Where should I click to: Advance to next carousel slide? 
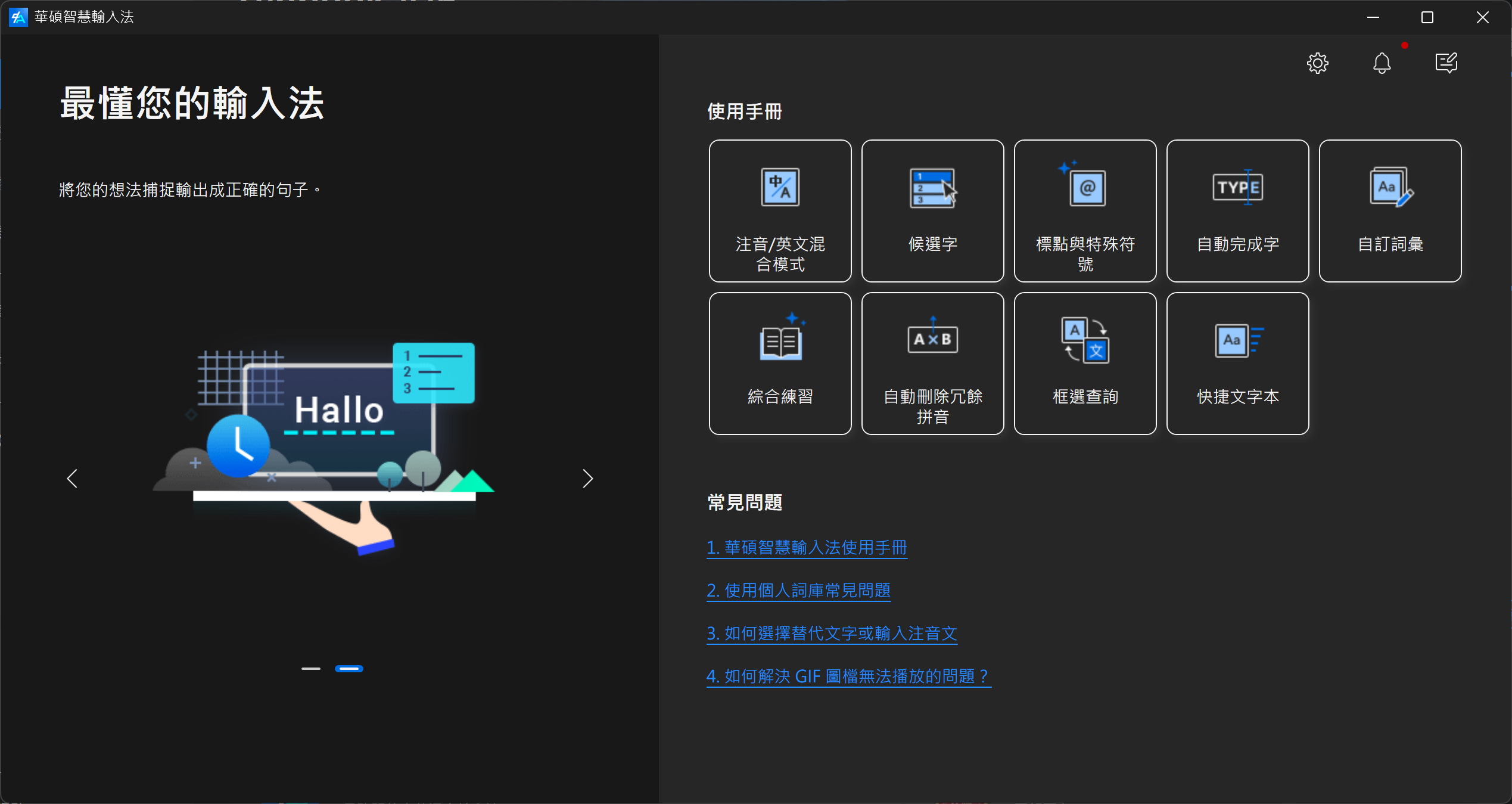click(x=587, y=479)
